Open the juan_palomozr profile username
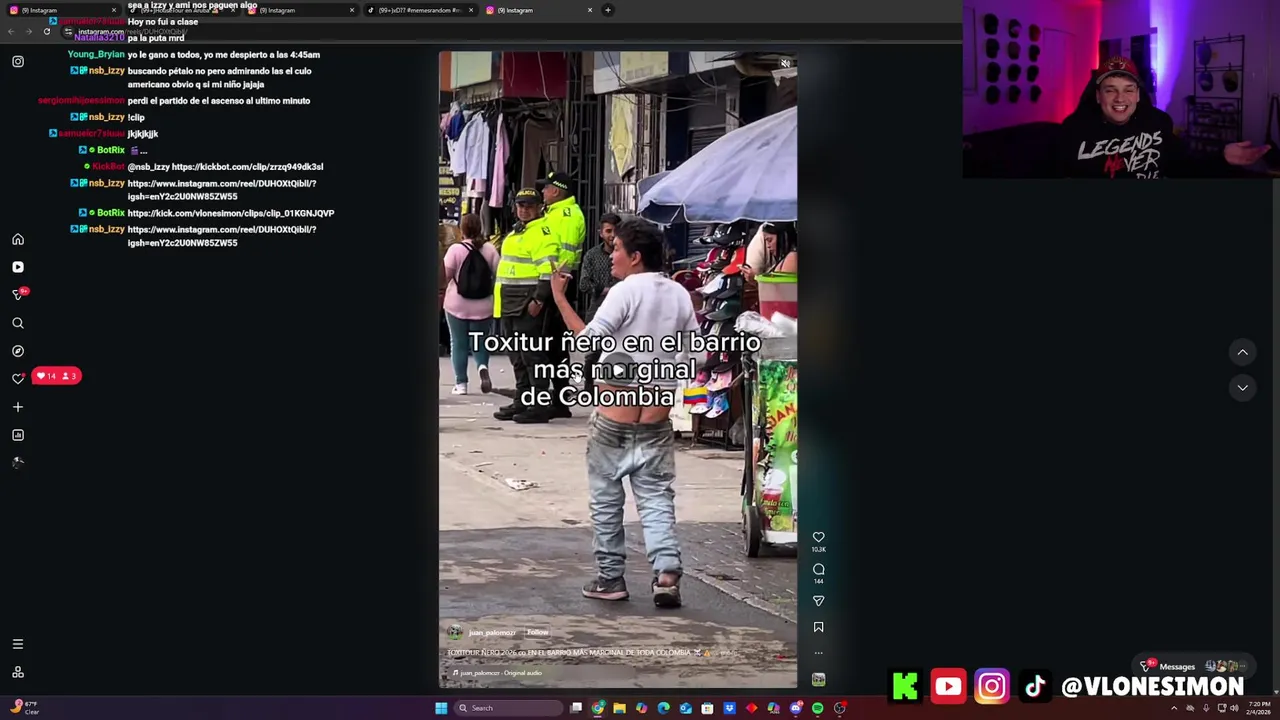 [x=491, y=632]
